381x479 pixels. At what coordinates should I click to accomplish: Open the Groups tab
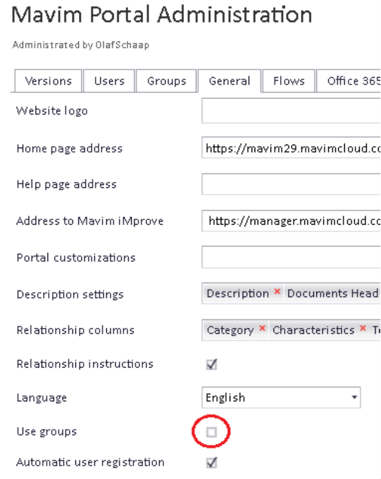click(x=166, y=81)
